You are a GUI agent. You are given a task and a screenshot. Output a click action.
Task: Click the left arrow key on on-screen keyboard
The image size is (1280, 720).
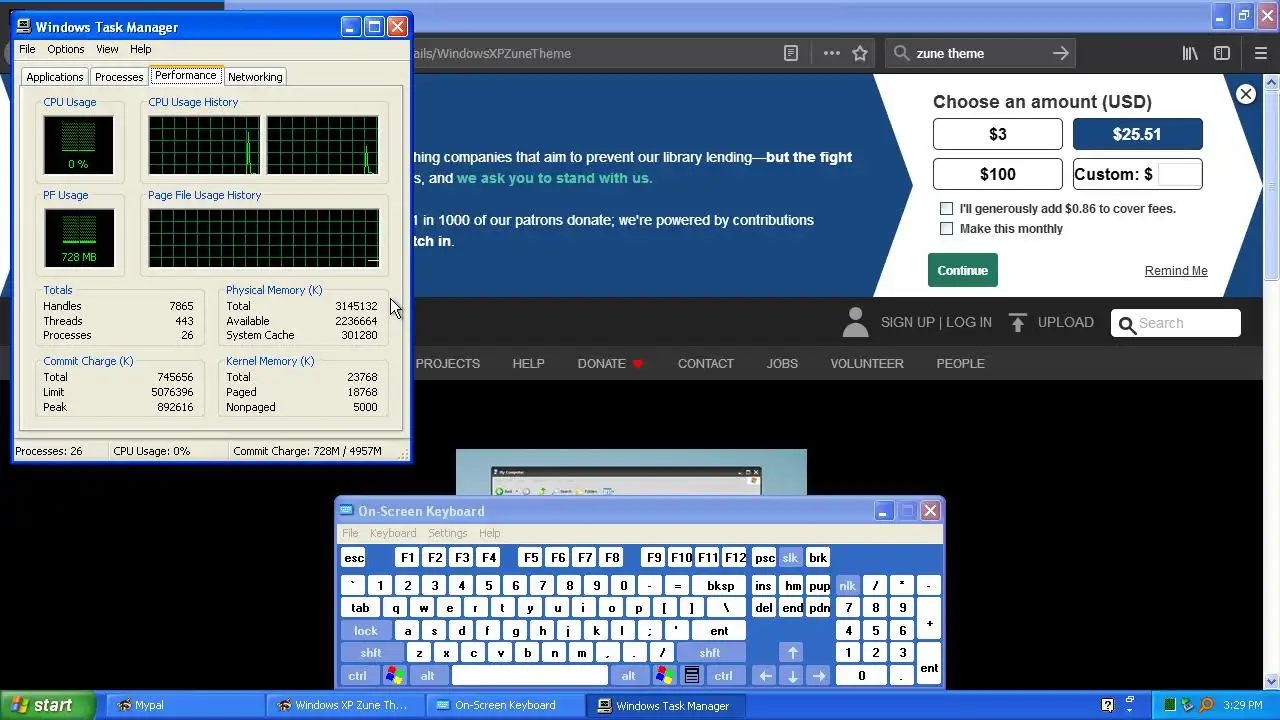tap(765, 676)
